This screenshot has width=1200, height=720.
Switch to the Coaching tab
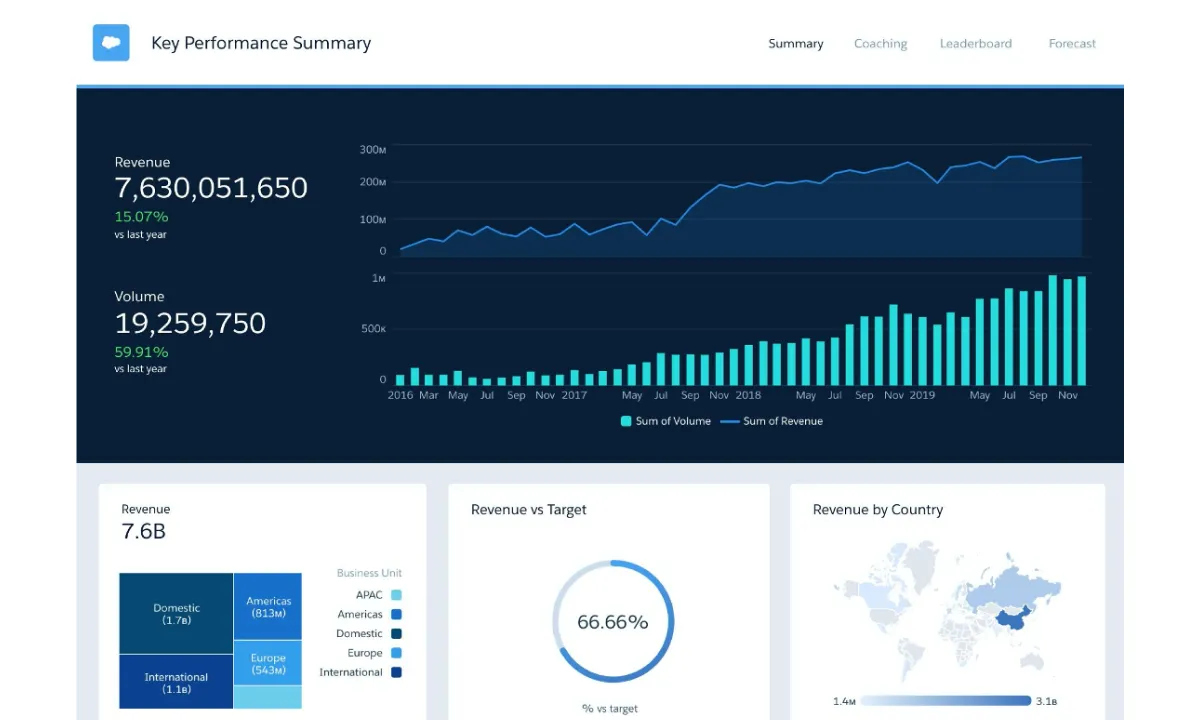coord(880,44)
